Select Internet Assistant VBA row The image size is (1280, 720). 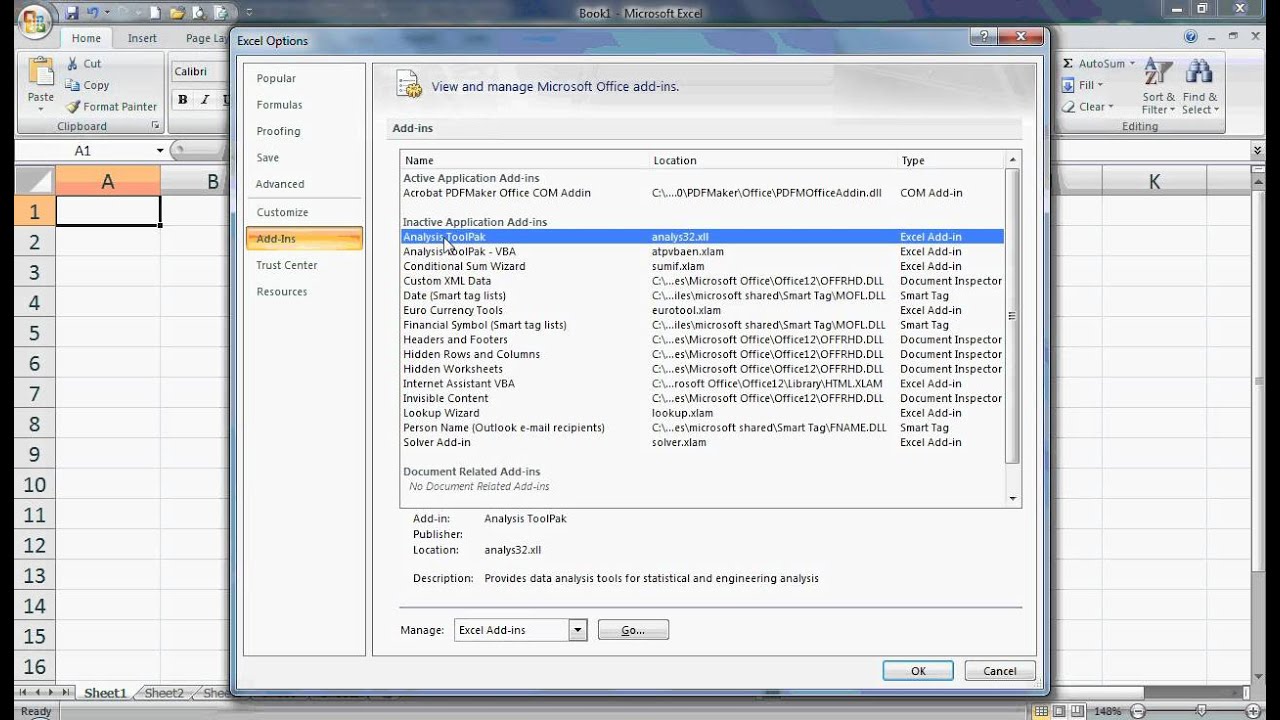[702, 384]
